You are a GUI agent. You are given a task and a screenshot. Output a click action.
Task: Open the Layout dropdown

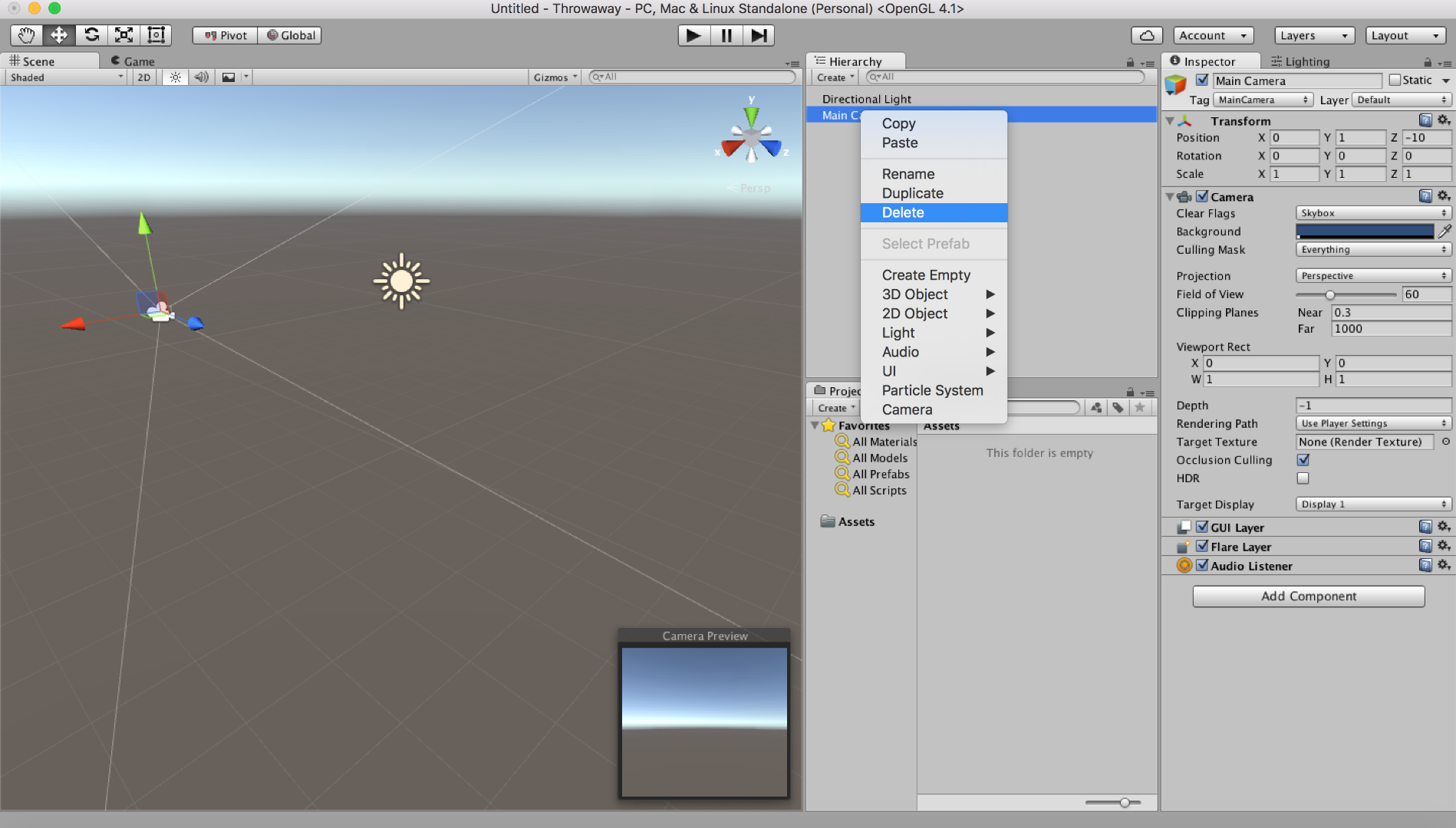pyautogui.click(x=1405, y=35)
